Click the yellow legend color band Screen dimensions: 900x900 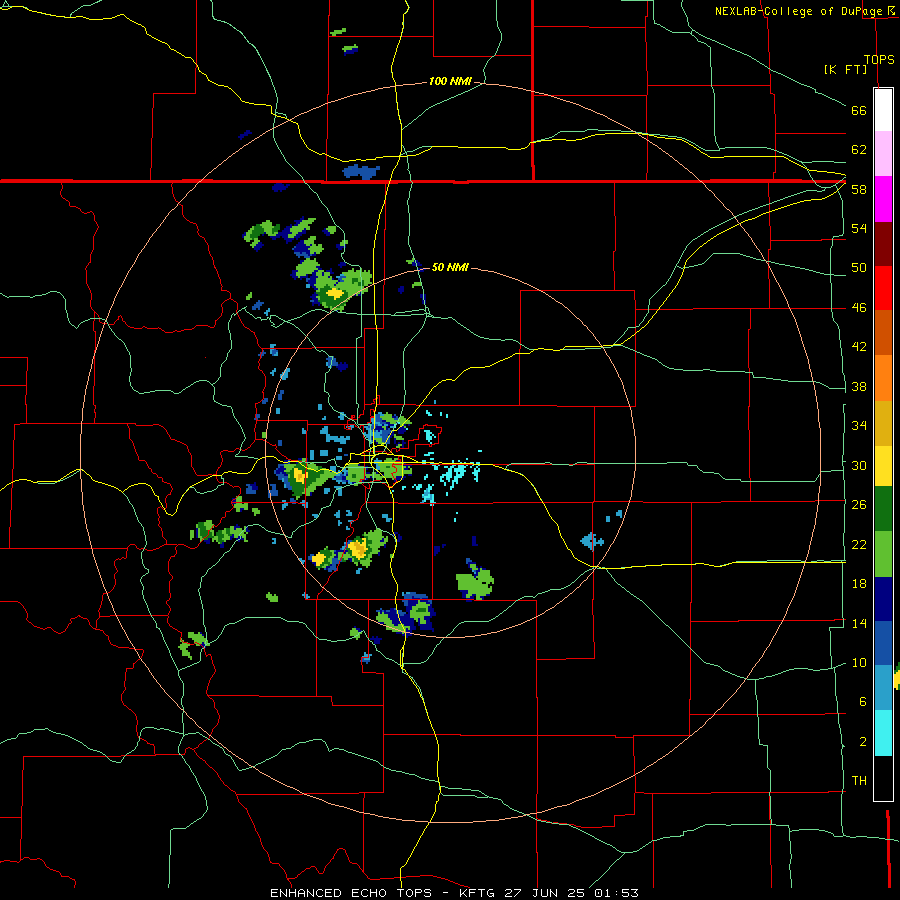click(x=883, y=466)
